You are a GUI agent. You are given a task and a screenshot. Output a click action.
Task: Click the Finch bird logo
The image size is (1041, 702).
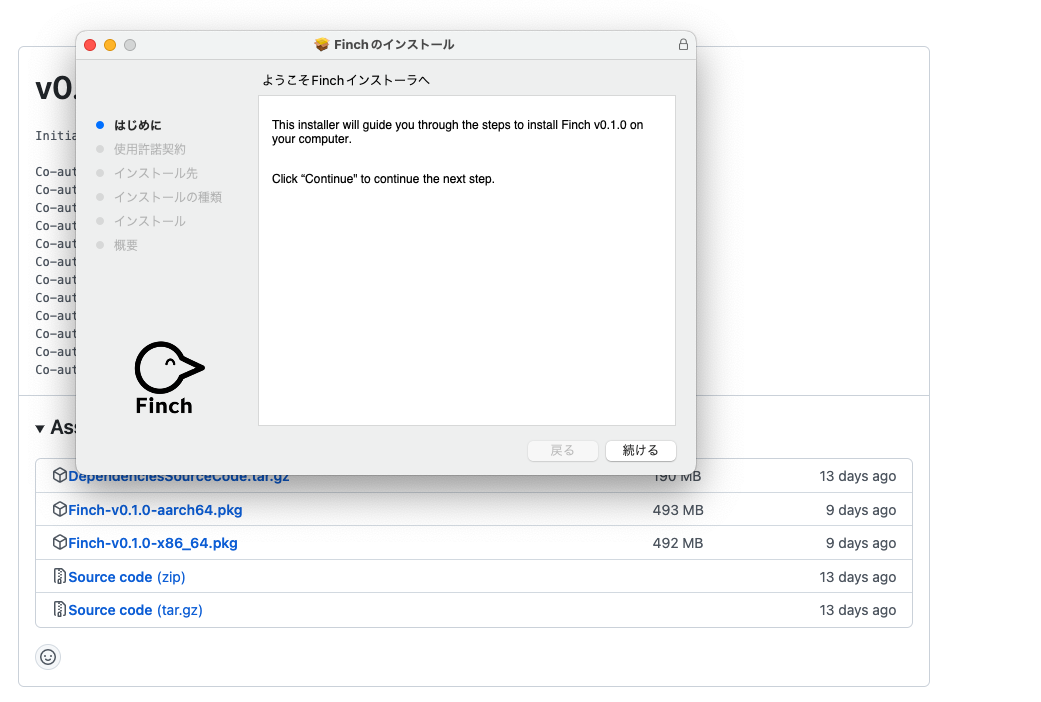169,378
